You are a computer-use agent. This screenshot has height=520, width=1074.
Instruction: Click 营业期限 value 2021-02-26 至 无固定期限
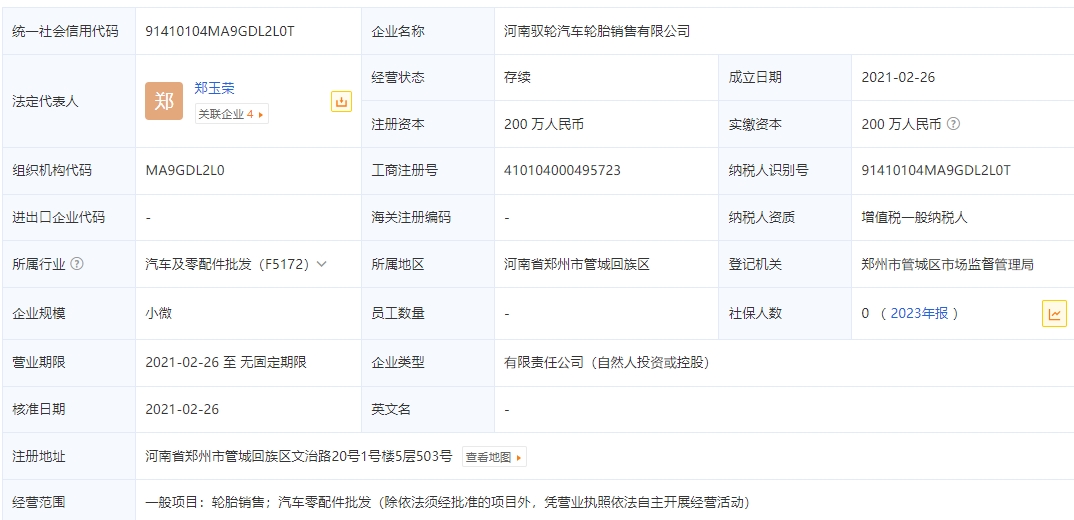[226, 362]
